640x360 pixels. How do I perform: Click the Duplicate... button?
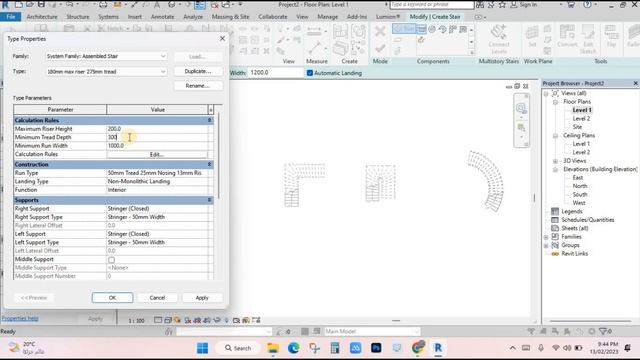click(x=198, y=71)
